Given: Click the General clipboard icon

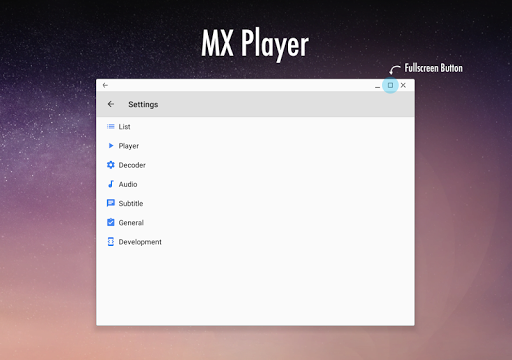Looking at the screenshot, I should (111, 222).
